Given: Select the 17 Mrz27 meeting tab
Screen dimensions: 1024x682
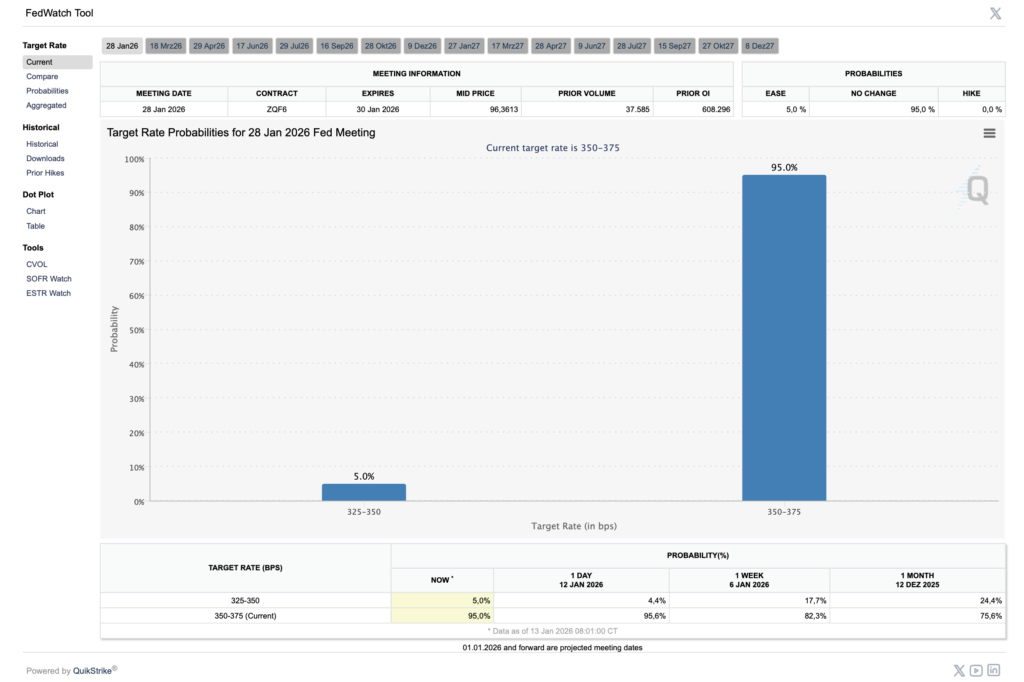Looking at the screenshot, I should pos(507,46).
